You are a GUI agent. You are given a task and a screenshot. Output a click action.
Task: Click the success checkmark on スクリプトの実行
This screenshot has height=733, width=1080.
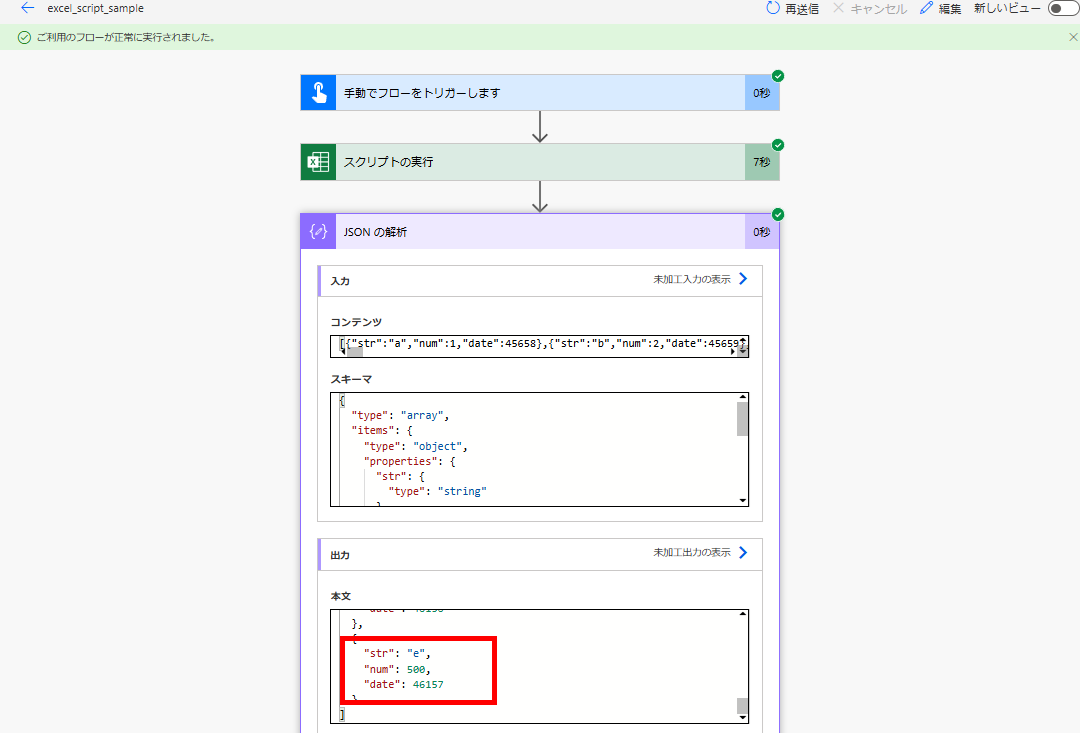[x=779, y=144]
